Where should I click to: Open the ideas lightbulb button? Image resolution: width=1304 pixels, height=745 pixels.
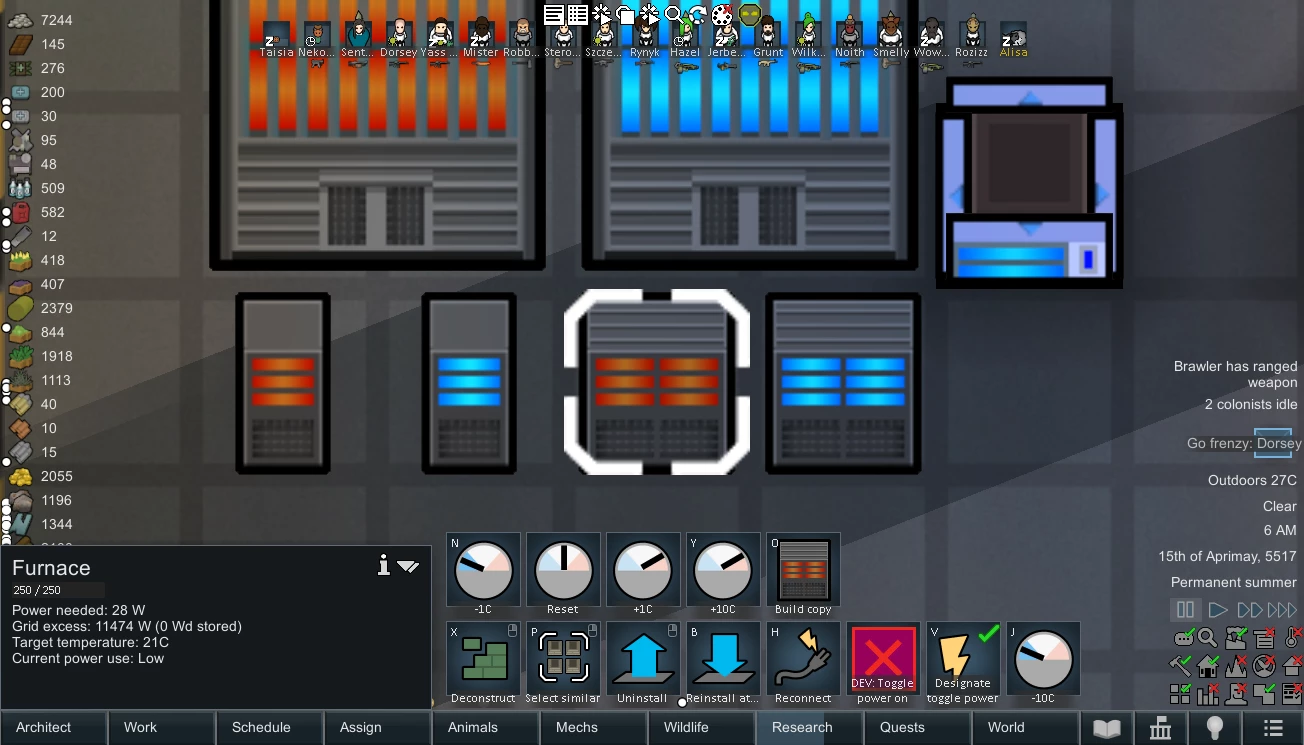(x=1215, y=728)
